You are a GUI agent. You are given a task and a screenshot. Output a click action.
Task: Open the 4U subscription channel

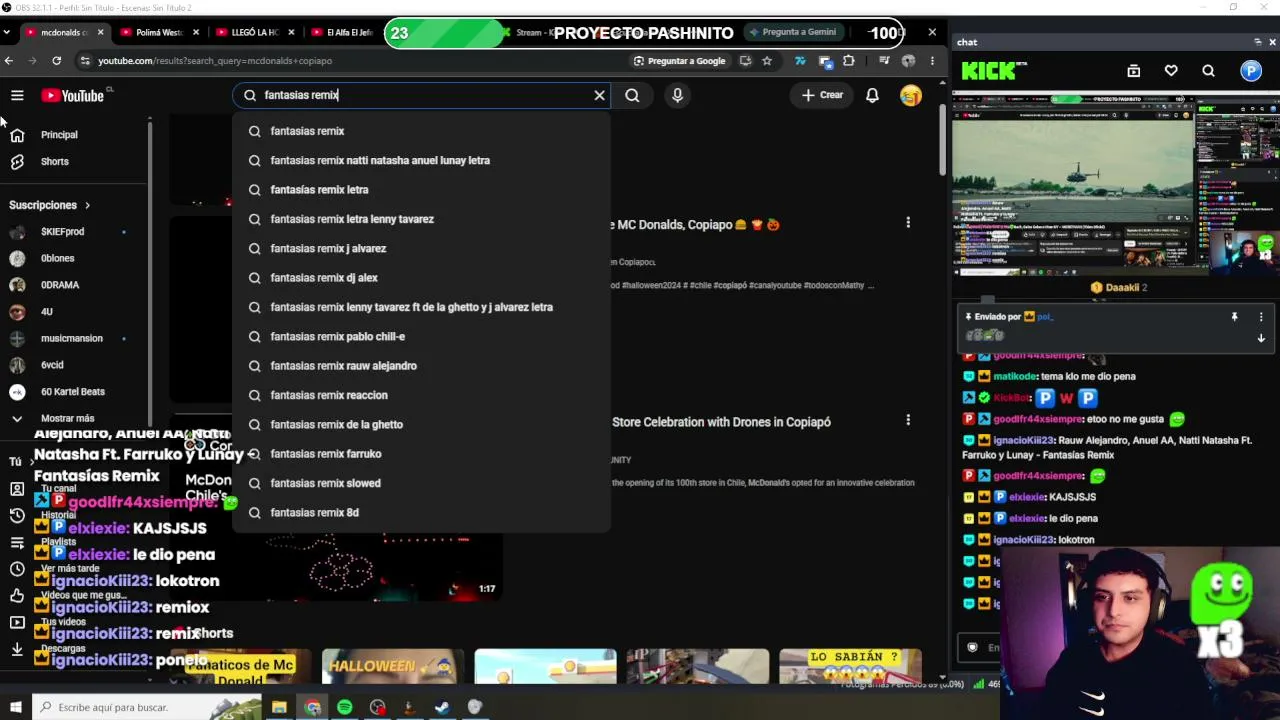[46, 312]
